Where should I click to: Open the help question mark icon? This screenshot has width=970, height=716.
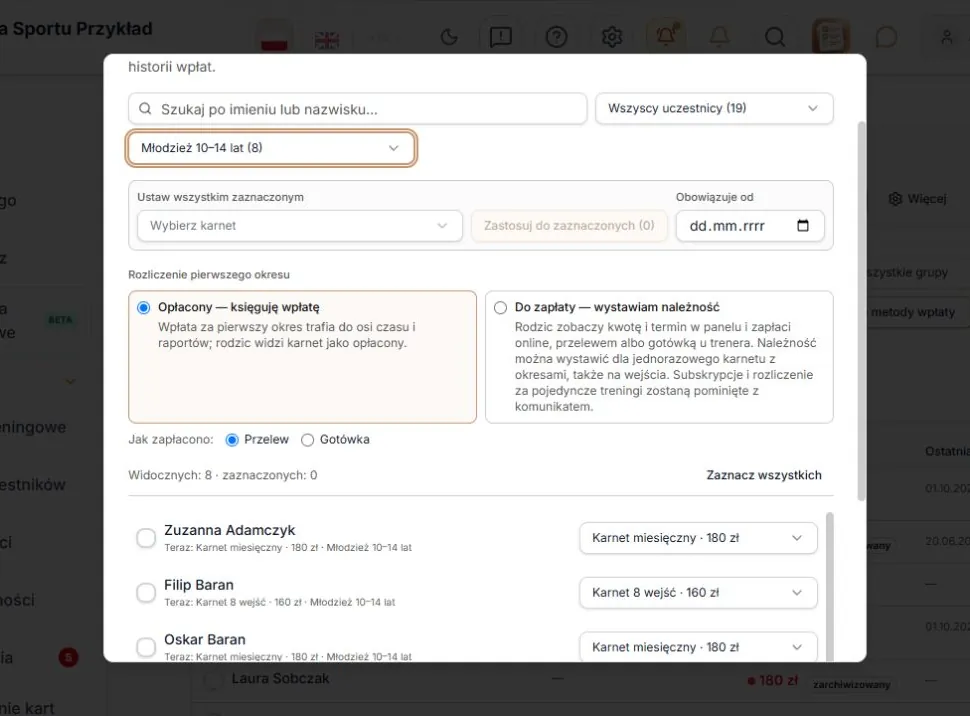click(x=556, y=37)
